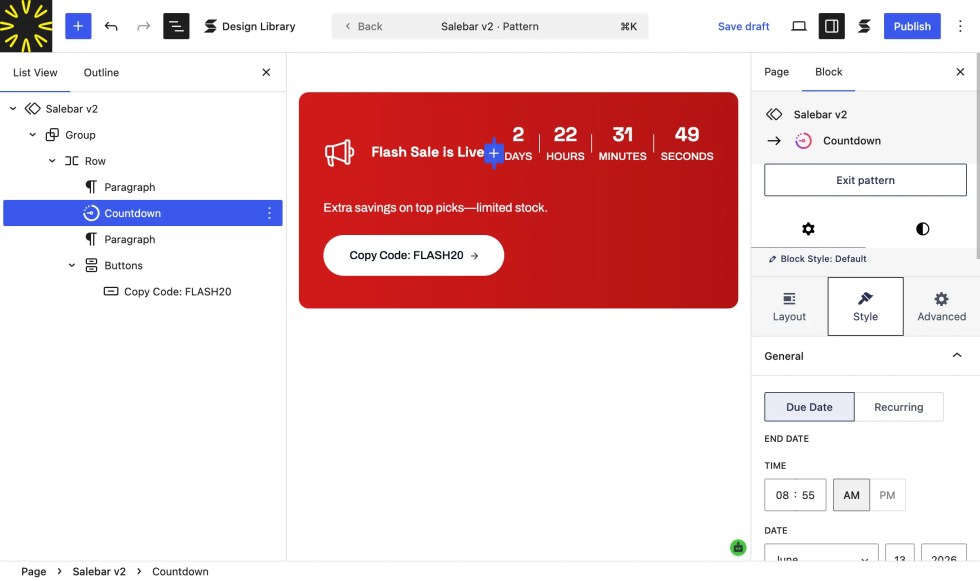Open the options three-dot menu
The height and width of the screenshot is (581, 980).
[960, 26]
